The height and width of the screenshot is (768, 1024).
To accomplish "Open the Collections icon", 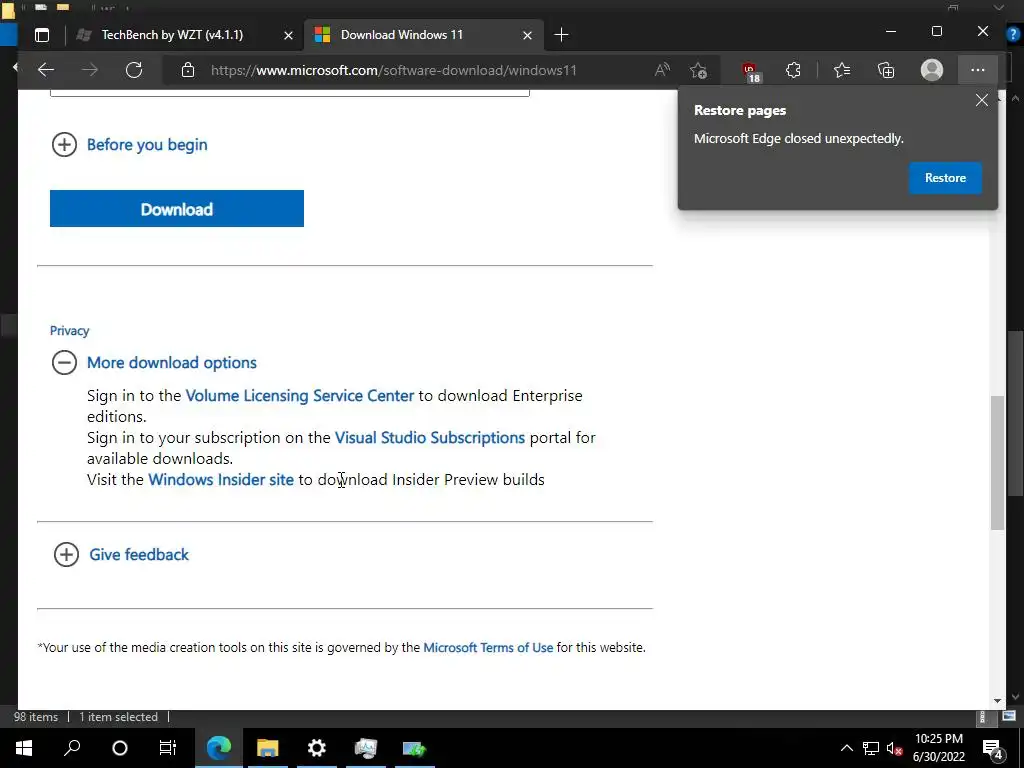I will point(886,70).
